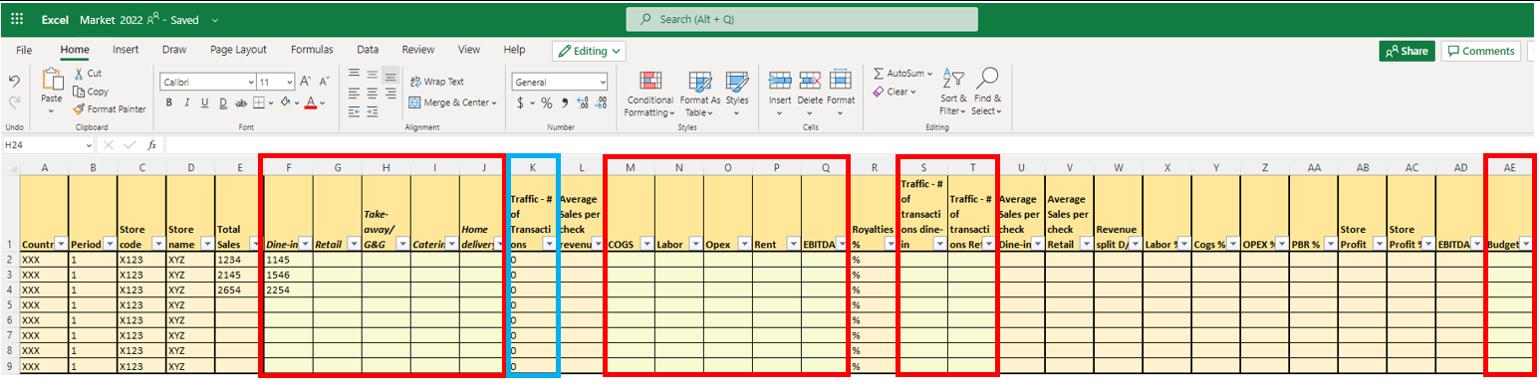Align text right
Image resolution: width=1540 pixels, height=386 pixels.
390,93
